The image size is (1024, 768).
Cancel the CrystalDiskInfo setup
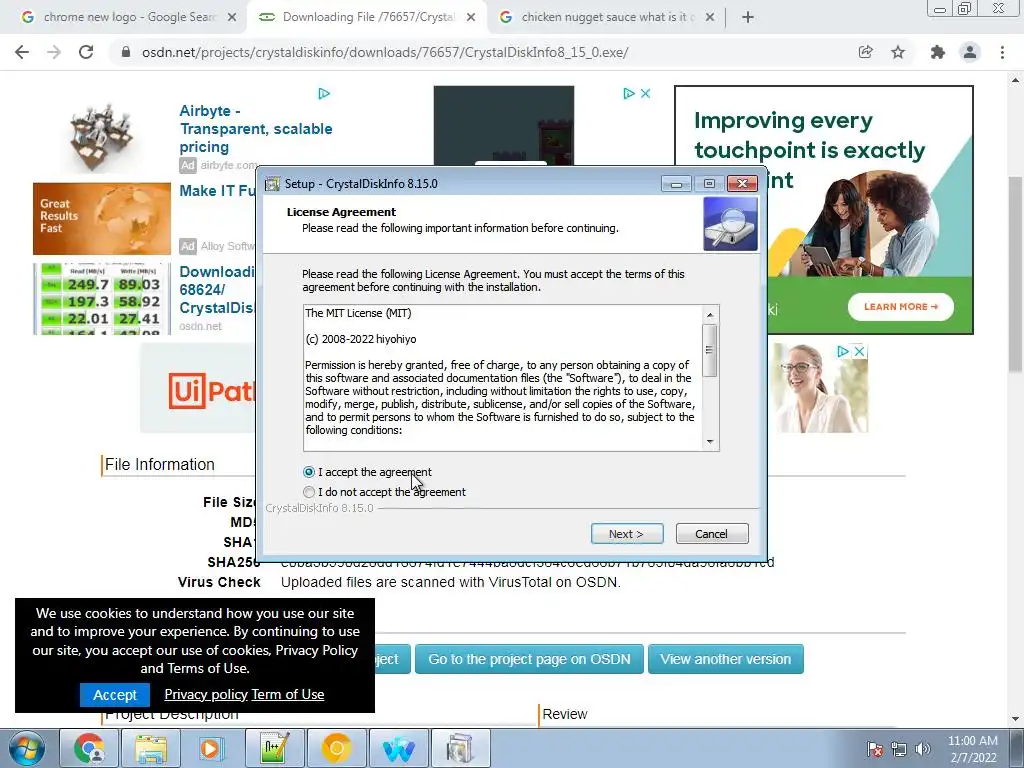[712, 534]
